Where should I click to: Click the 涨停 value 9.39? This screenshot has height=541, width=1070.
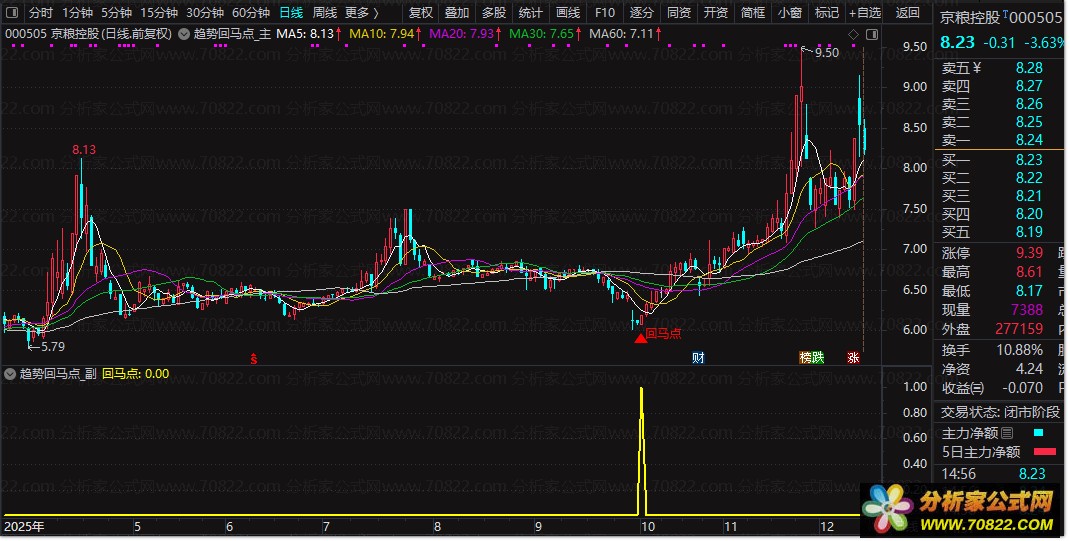tap(1029, 253)
